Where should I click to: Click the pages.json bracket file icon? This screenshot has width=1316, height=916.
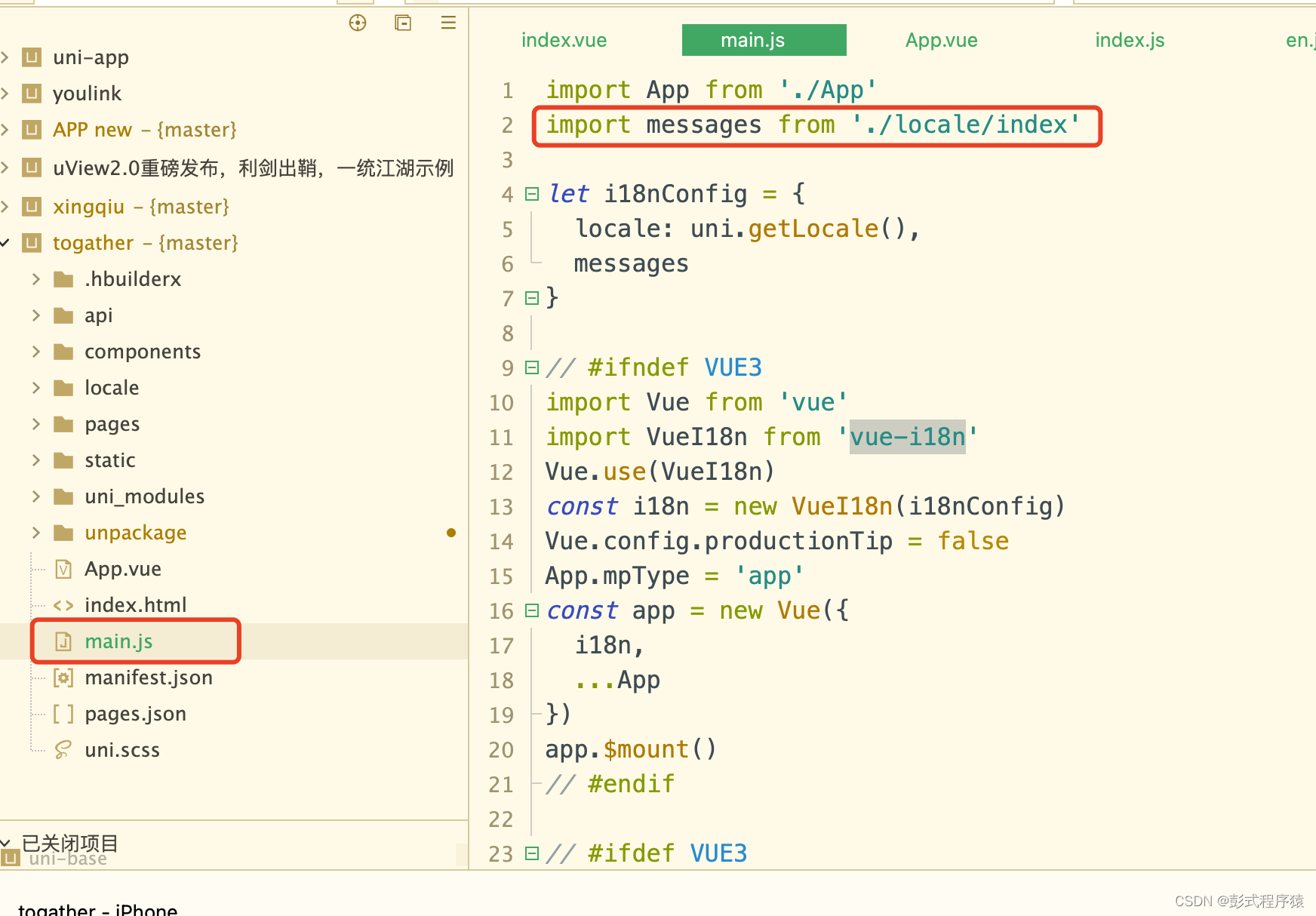point(64,714)
